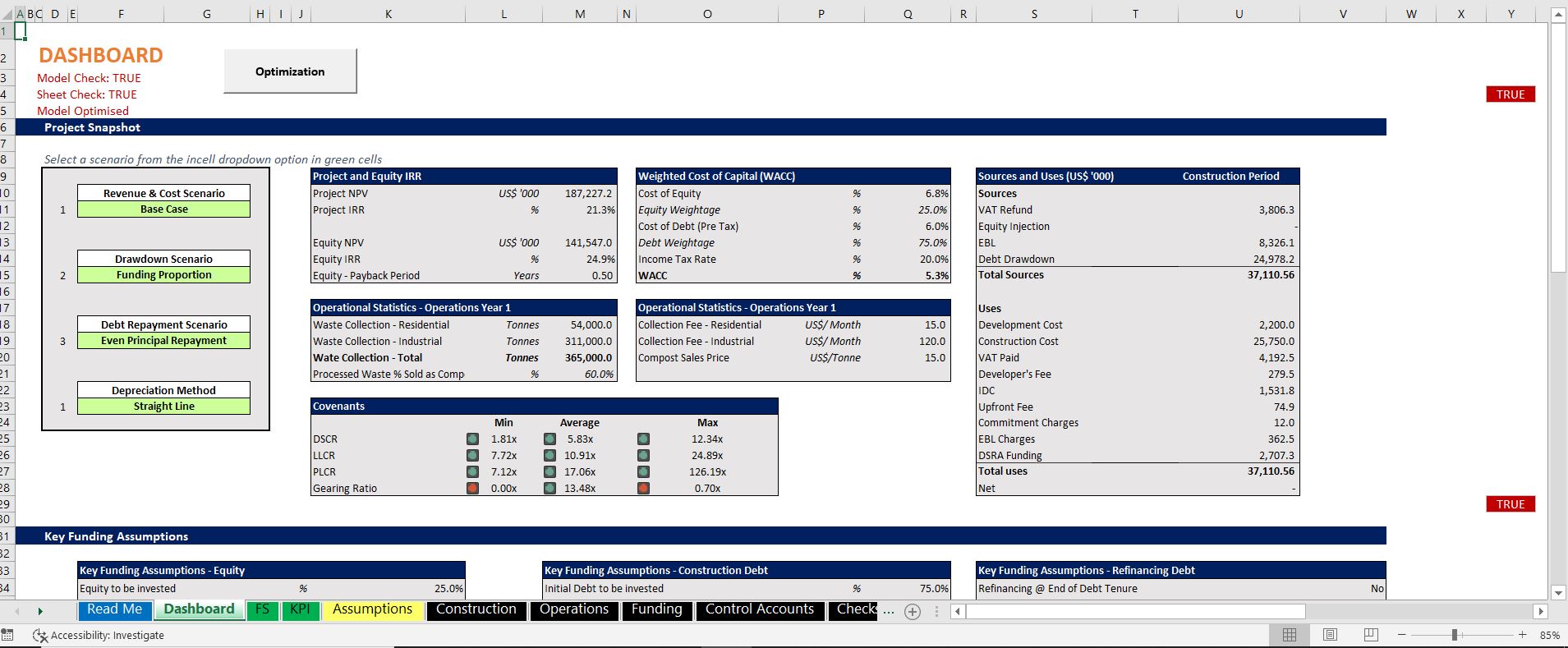Click lower red TRUE check cell
This screenshot has width=1568, height=648.
click(x=1510, y=504)
